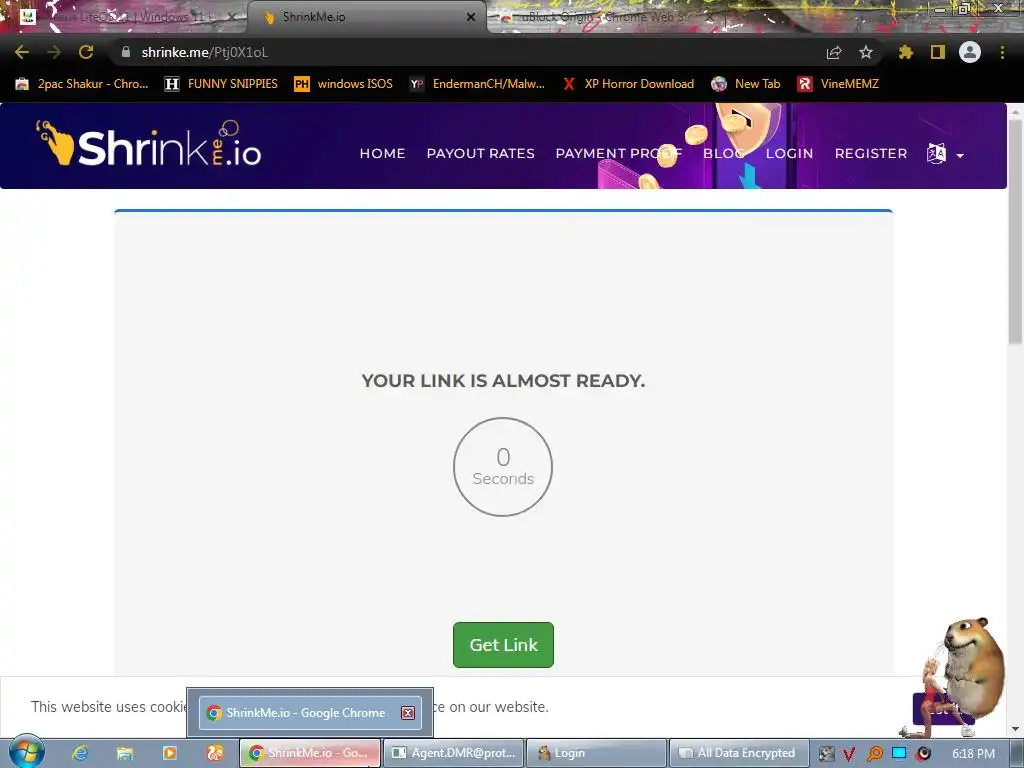
Task: Open Chrome three-dot menu
Action: click(1002, 52)
